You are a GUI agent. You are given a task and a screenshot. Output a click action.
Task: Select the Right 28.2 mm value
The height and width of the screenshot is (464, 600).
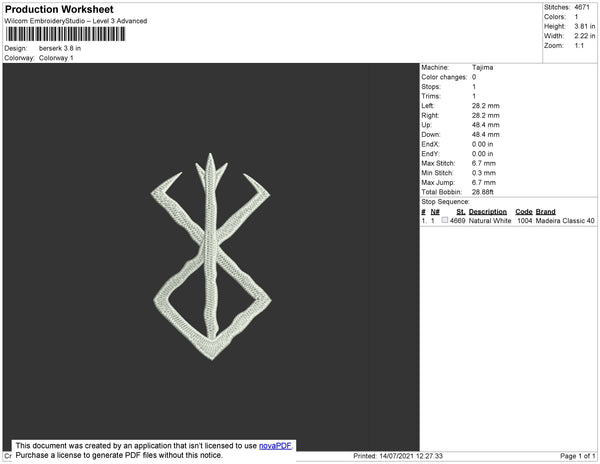(486, 115)
